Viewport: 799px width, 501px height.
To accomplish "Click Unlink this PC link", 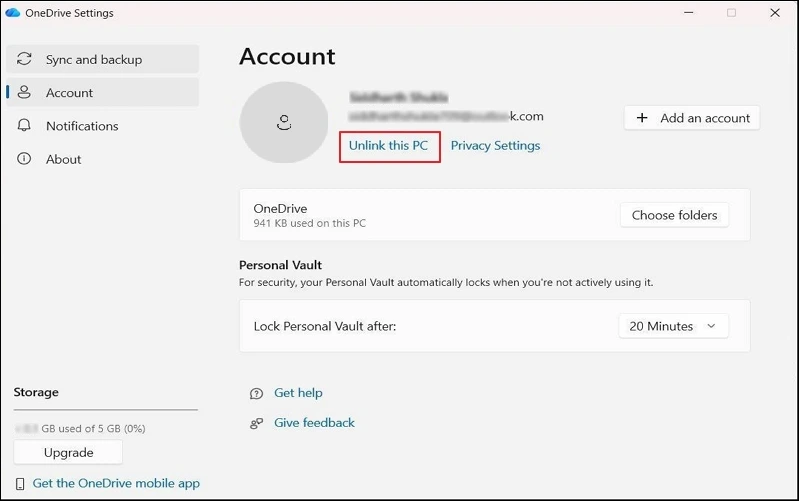I will [x=388, y=146].
